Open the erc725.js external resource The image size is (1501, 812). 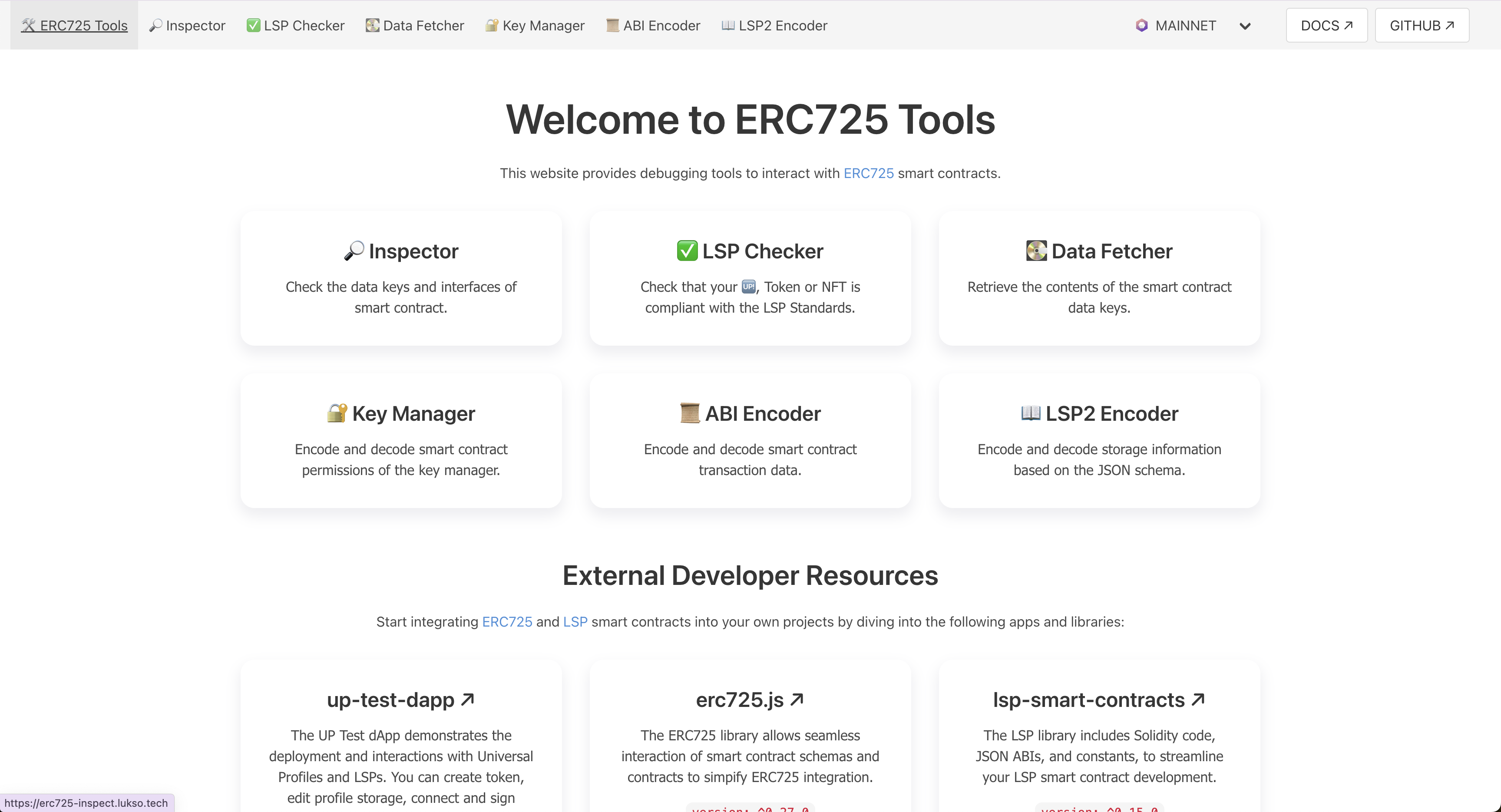[x=749, y=699]
